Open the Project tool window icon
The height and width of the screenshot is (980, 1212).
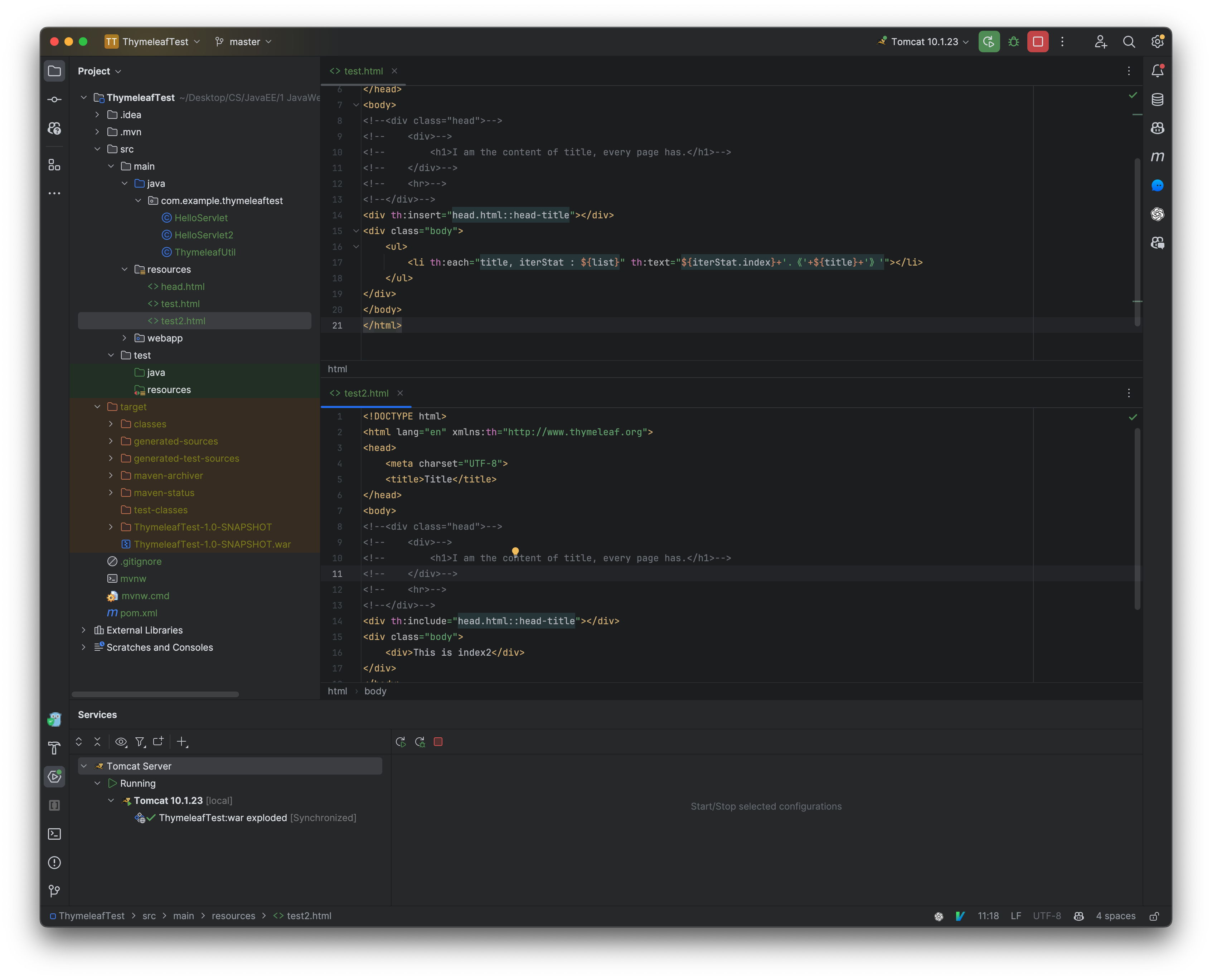[54, 71]
